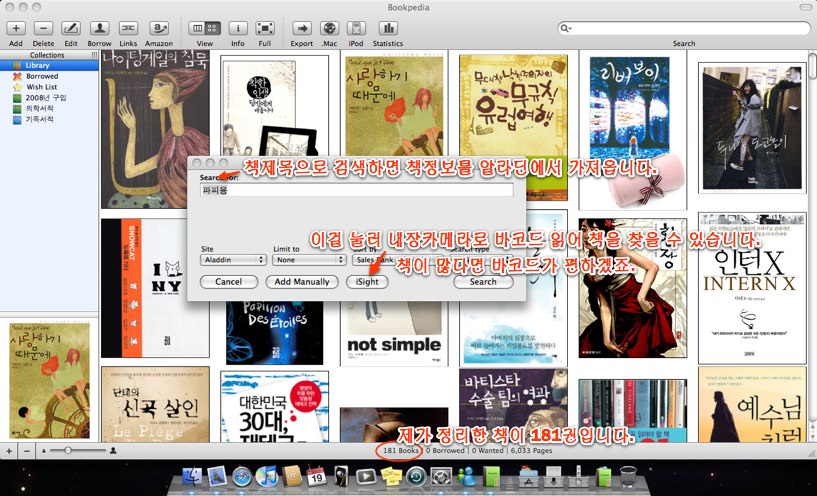This screenshot has width=817, height=496.
Task: Click the Search button in dialog
Action: 483,281
